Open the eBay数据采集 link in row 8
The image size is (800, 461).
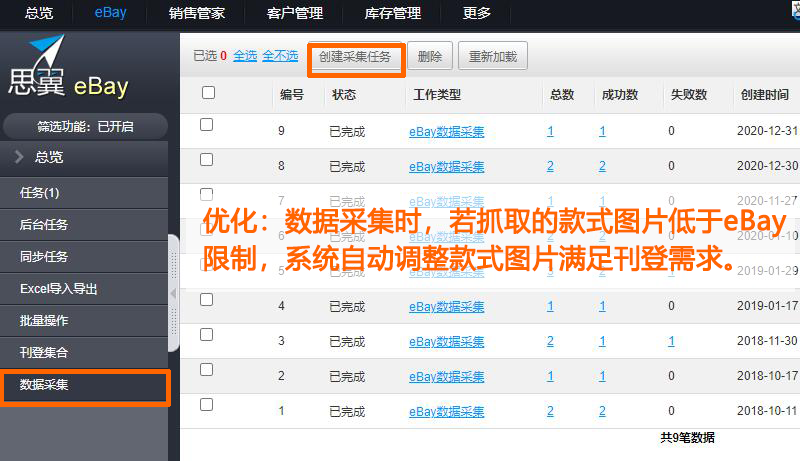point(446,167)
